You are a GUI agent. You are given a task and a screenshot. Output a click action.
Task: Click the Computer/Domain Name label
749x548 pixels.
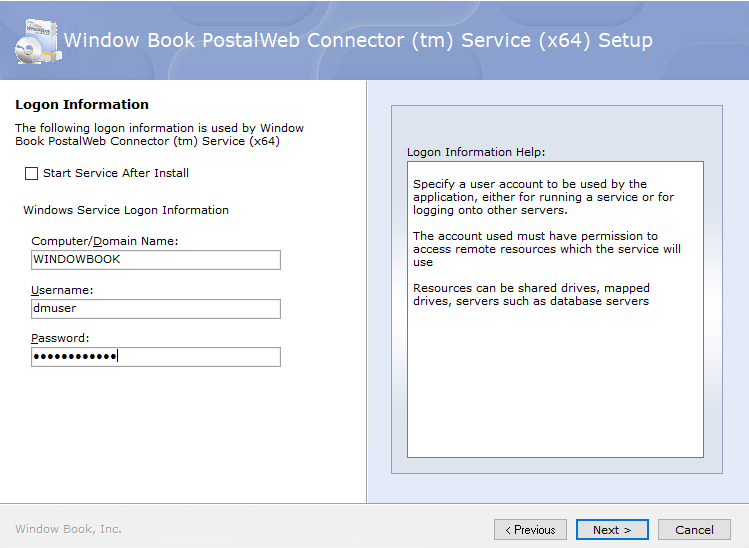(x=105, y=241)
